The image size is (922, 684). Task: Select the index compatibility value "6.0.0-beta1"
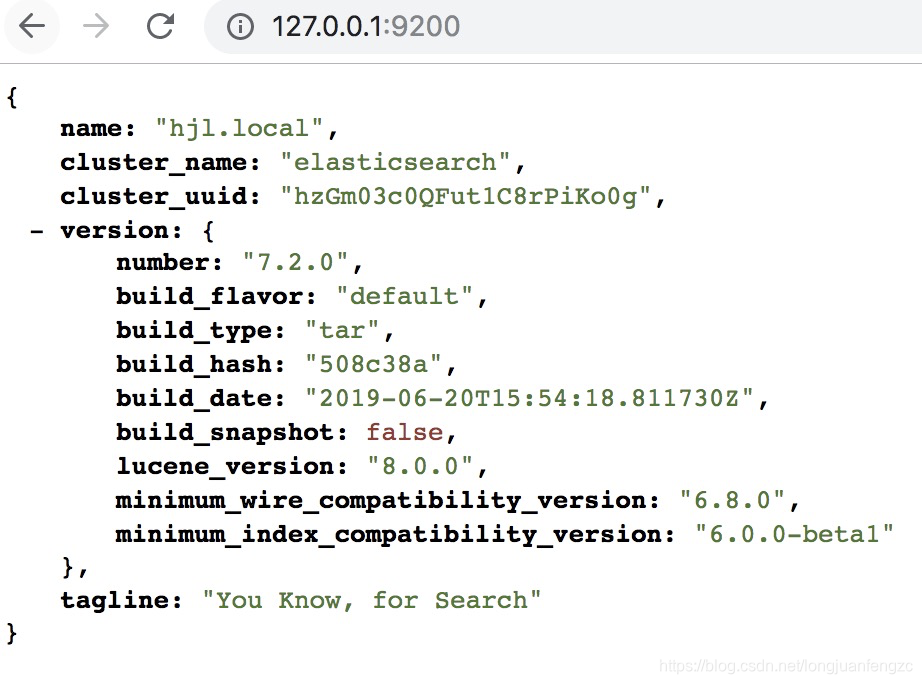(x=794, y=535)
